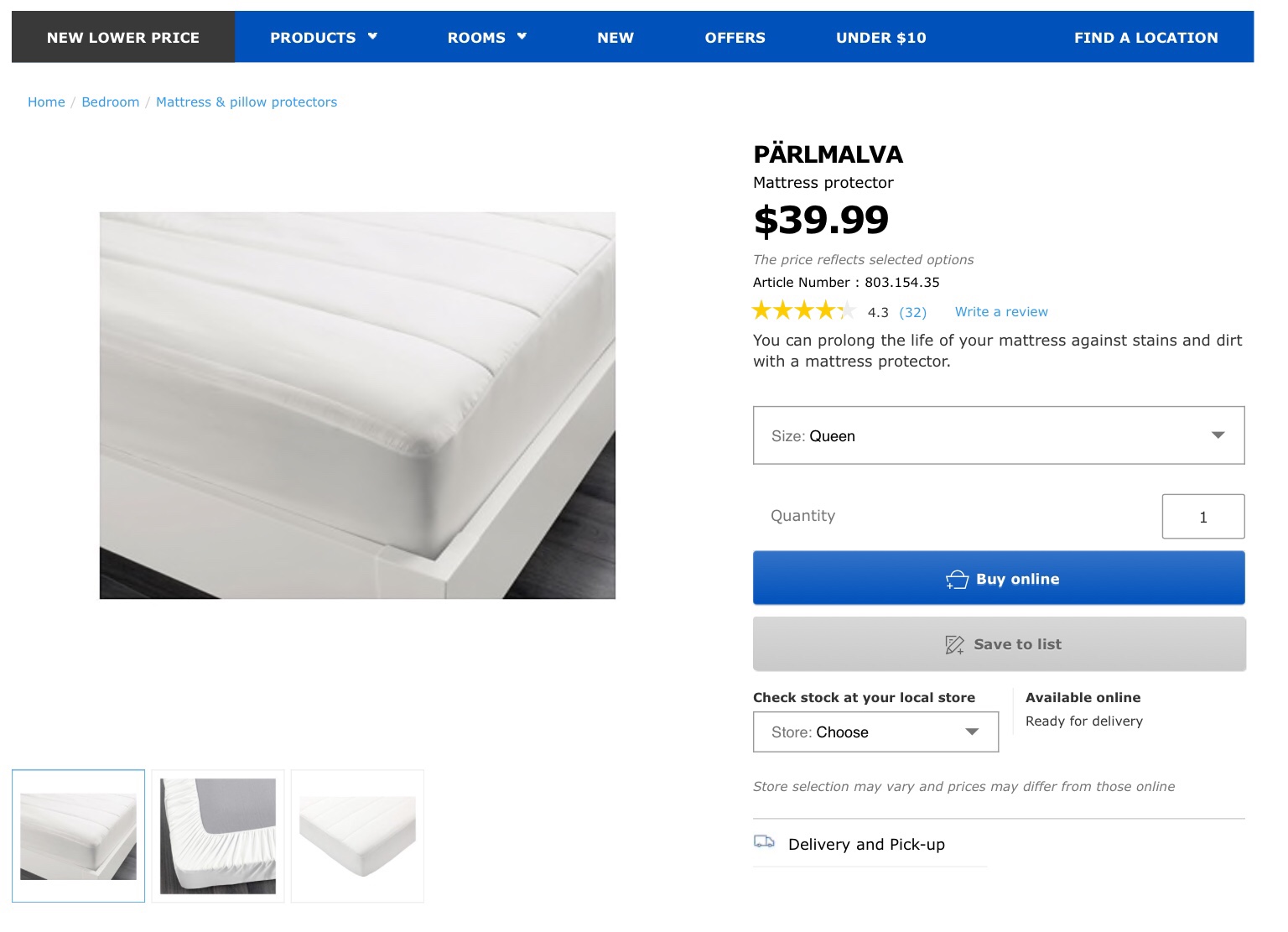Click the Save to list button
The height and width of the screenshot is (932, 1288).
[999, 644]
